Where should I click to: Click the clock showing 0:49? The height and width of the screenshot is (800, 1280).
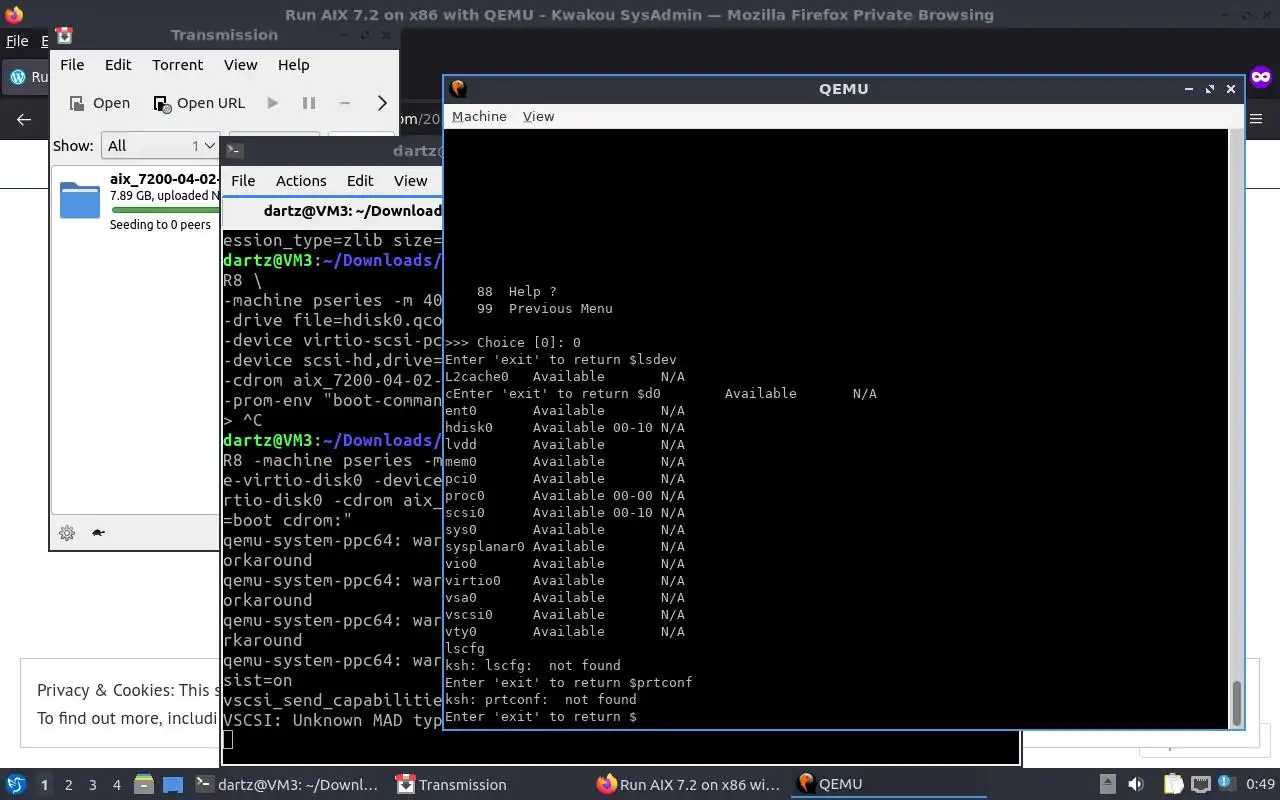tap(1260, 785)
